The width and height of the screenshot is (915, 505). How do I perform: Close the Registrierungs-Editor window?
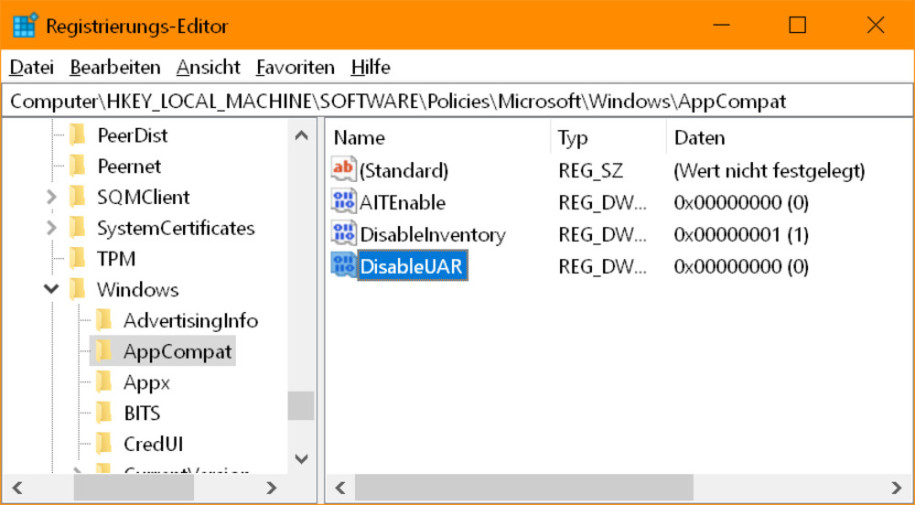click(x=875, y=25)
